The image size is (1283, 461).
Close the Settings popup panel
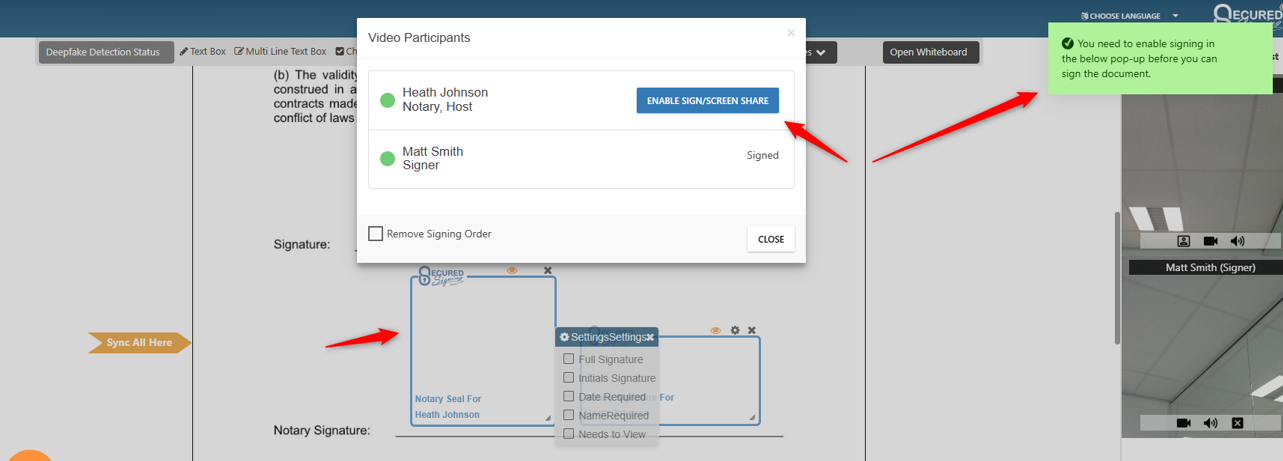pyautogui.click(x=650, y=337)
